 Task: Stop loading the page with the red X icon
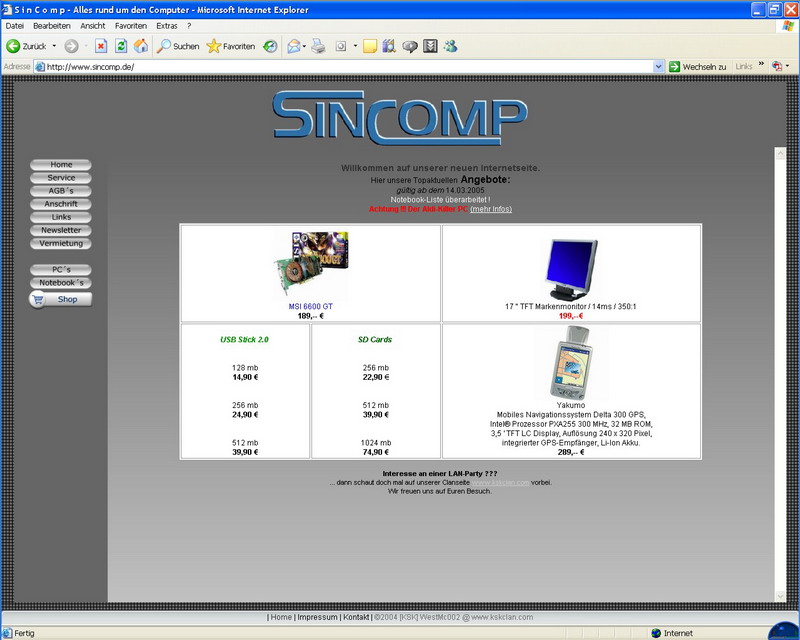click(101, 46)
